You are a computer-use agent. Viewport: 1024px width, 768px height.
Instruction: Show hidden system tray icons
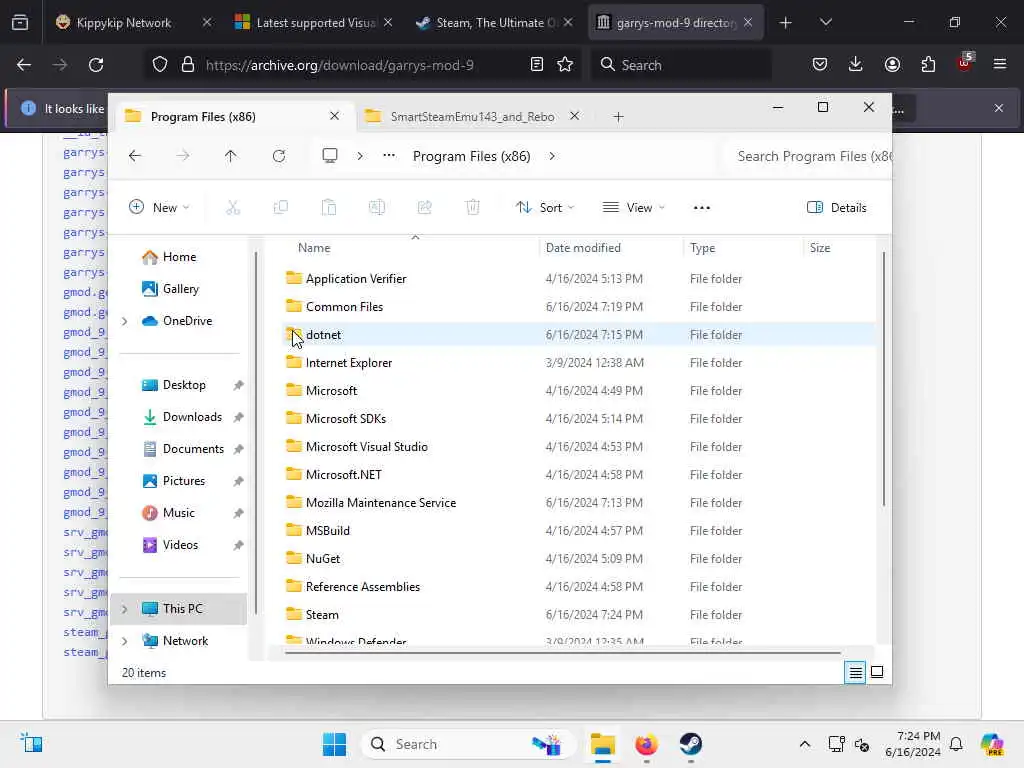coord(805,744)
